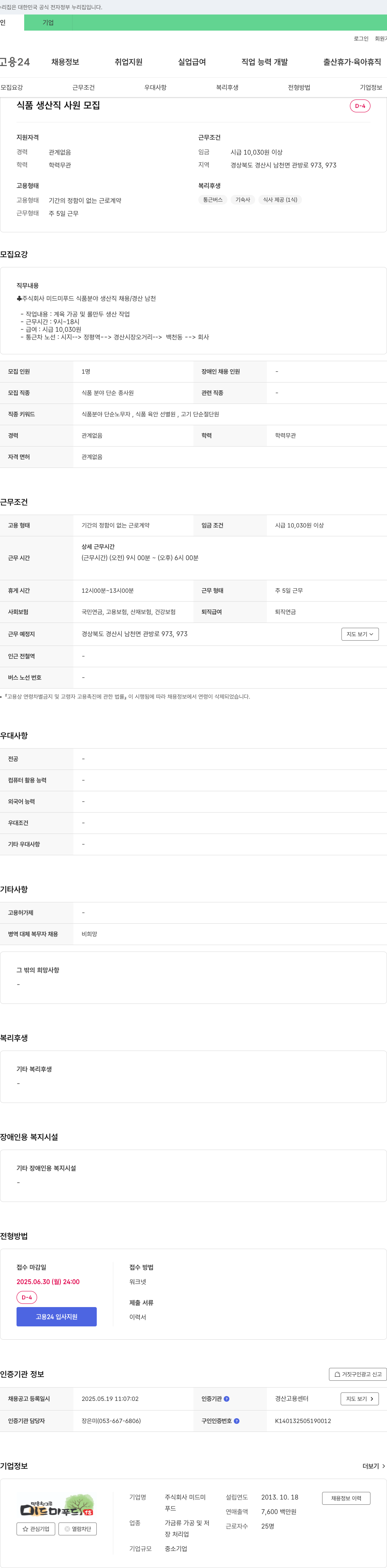Screen dimensions: 387x1568
Task: Click the 모집 인원 value 1명
Action: point(86,371)
